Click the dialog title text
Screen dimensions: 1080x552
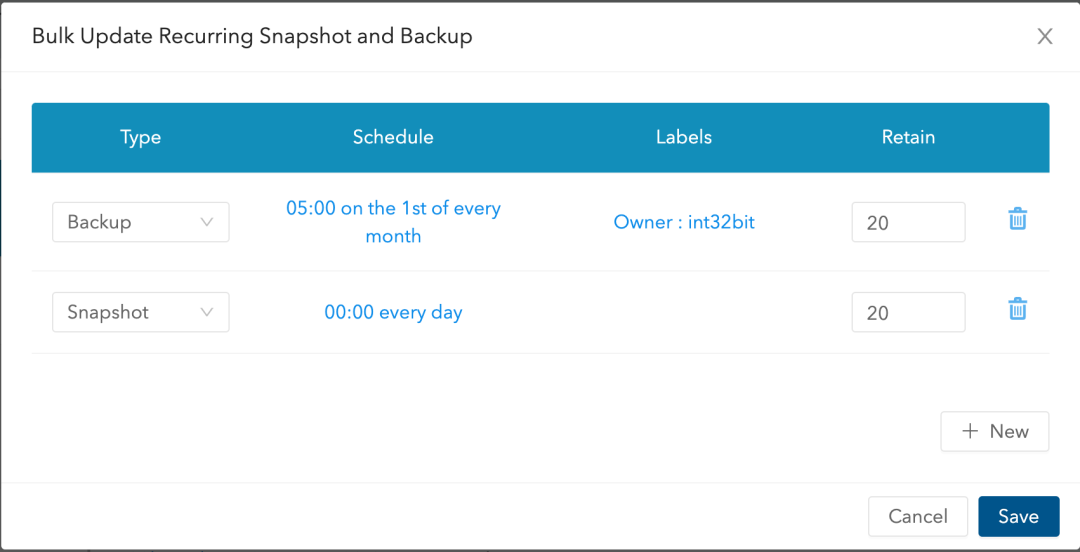(x=252, y=37)
